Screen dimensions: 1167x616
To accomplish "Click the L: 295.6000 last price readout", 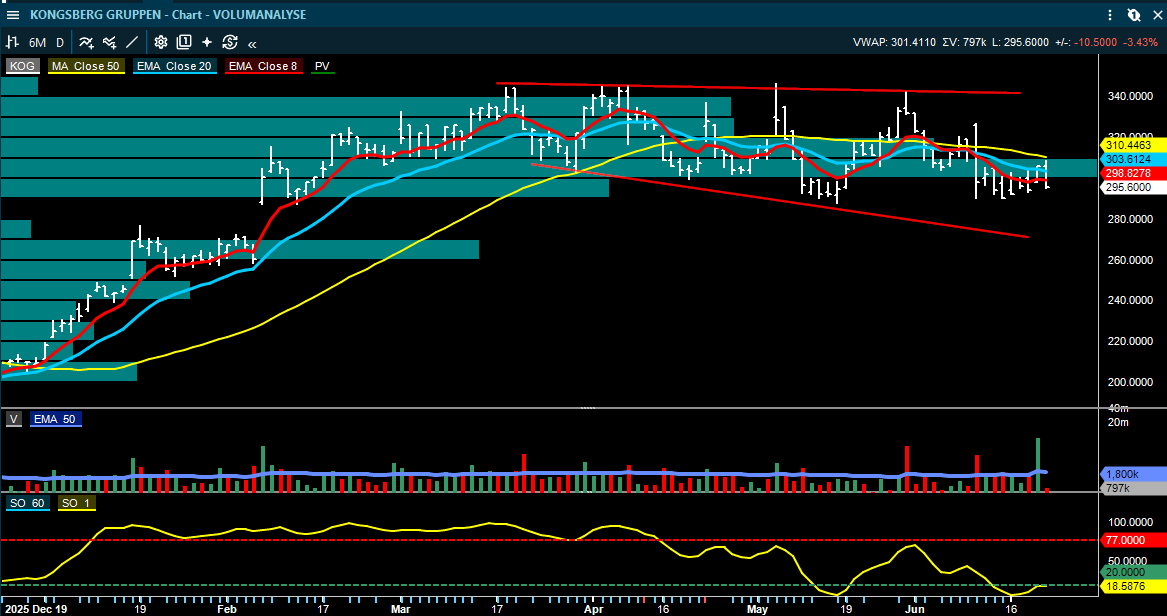I will [x=1021, y=42].
